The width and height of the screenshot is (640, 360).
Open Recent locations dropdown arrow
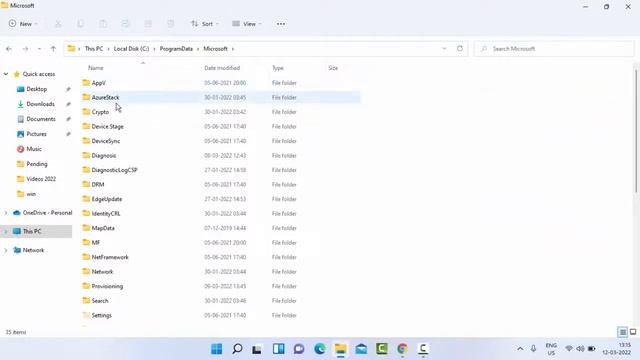39,49
